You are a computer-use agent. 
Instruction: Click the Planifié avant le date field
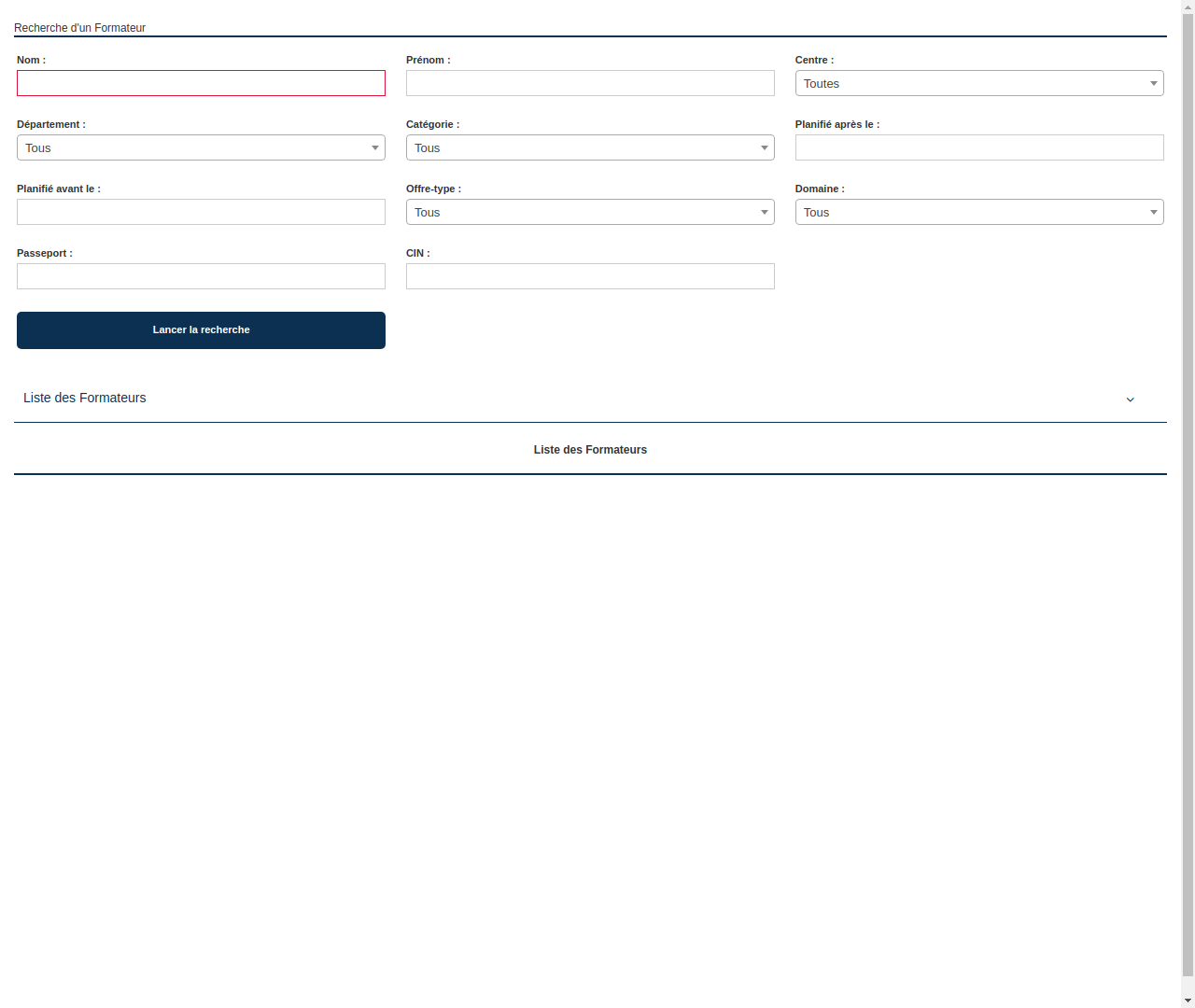pos(201,212)
